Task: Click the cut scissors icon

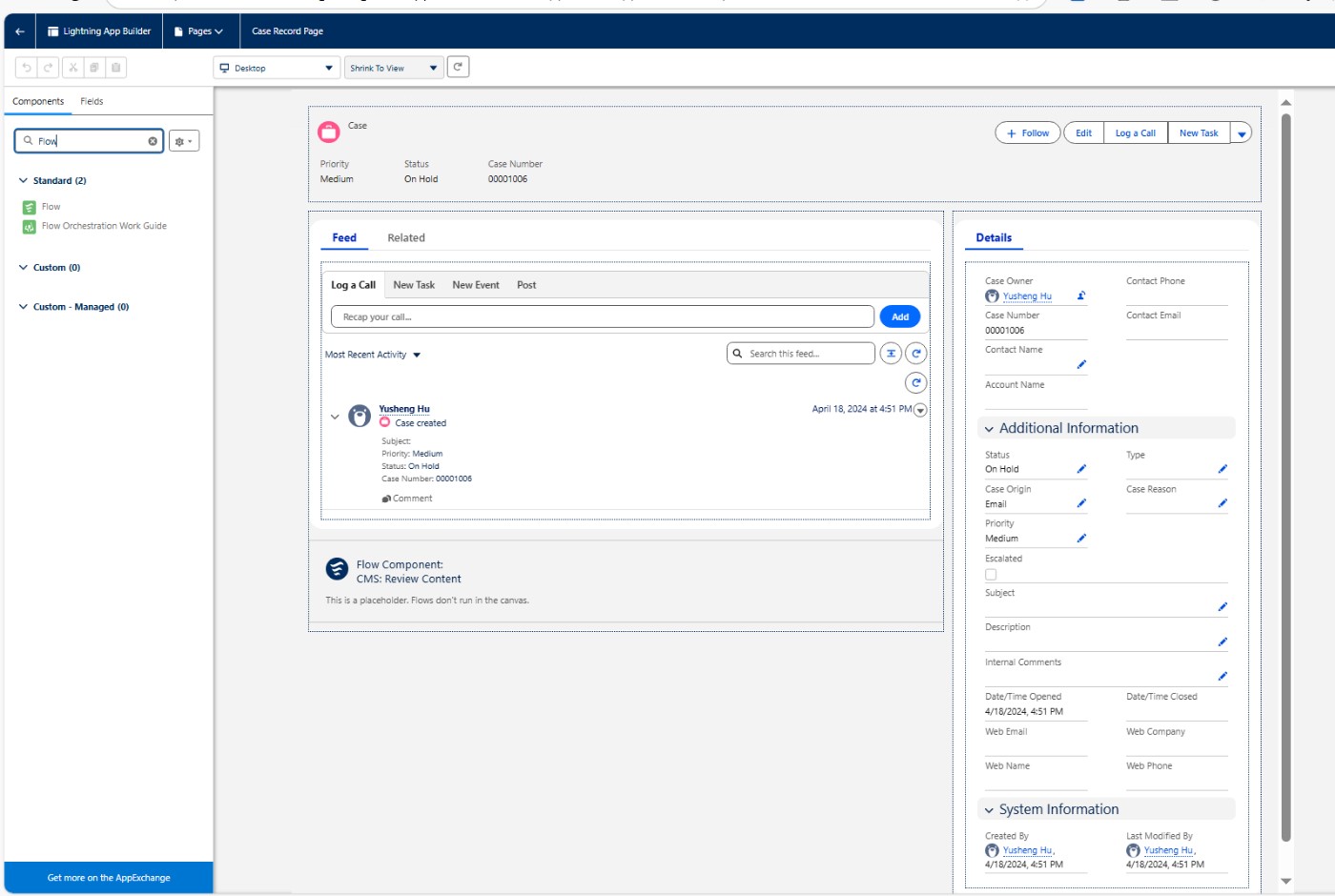Action: click(x=72, y=68)
